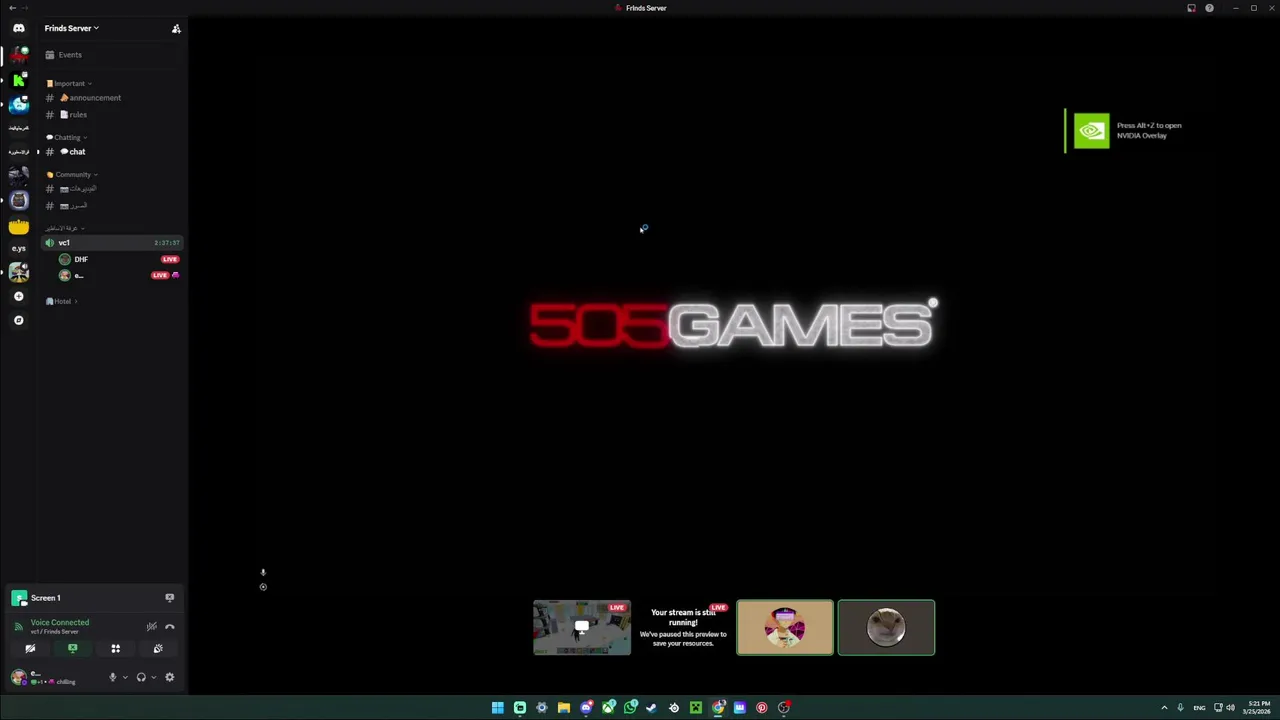Image resolution: width=1280 pixels, height=720 pixels.
Task: Stop streaming icon next to Screen 1
Action: pyautogui.click(x=169, y=598)
